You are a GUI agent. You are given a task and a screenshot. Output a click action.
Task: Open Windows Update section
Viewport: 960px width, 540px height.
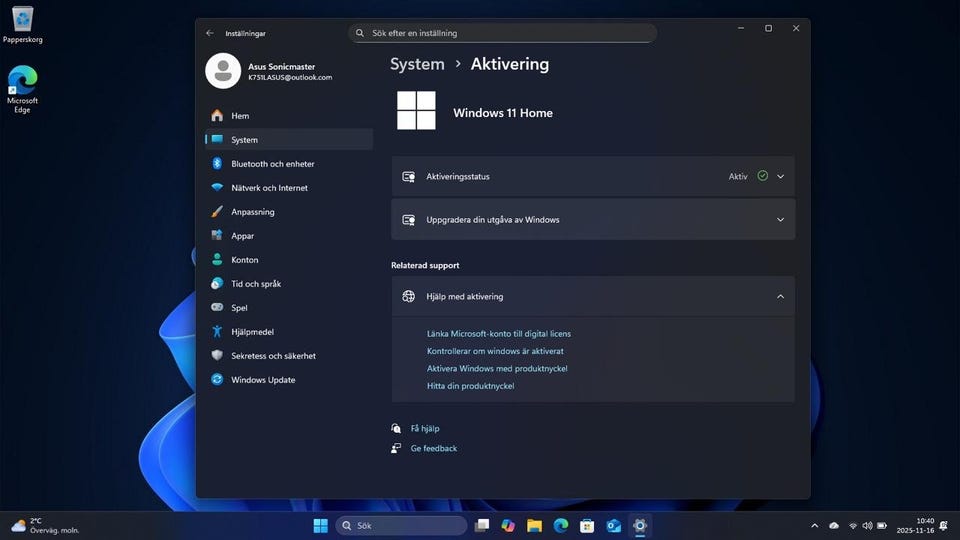click(263, 380)
